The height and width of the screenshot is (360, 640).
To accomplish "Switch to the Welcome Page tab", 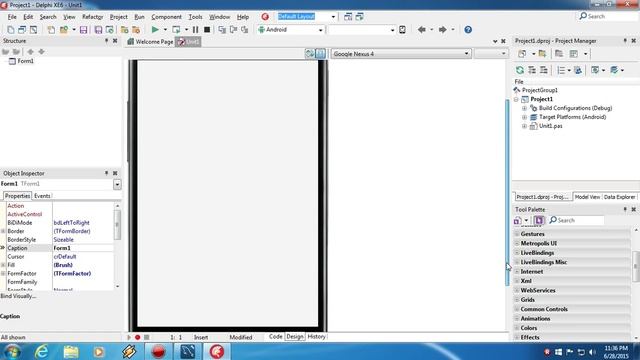I will pyautogui.click(x=150, y=42).
